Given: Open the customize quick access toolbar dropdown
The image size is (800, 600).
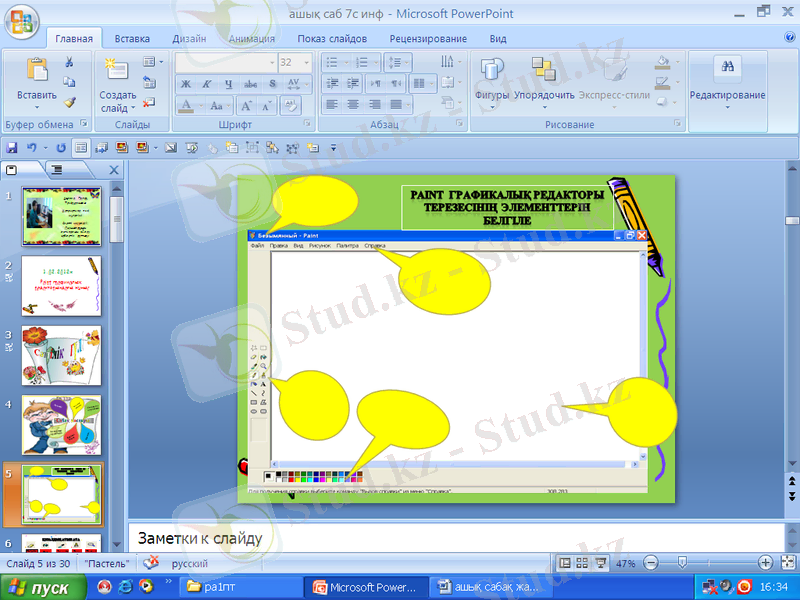Looking at the screenshot, I should (335, 147).
